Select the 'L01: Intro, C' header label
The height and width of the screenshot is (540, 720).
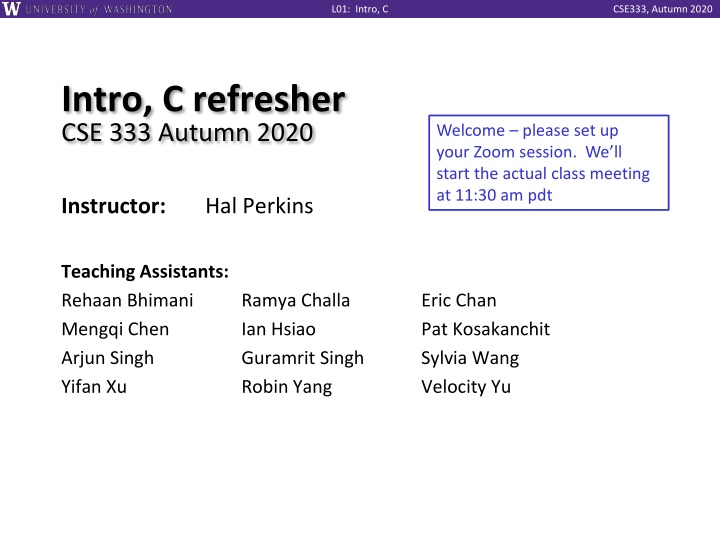tap(360, 9)
